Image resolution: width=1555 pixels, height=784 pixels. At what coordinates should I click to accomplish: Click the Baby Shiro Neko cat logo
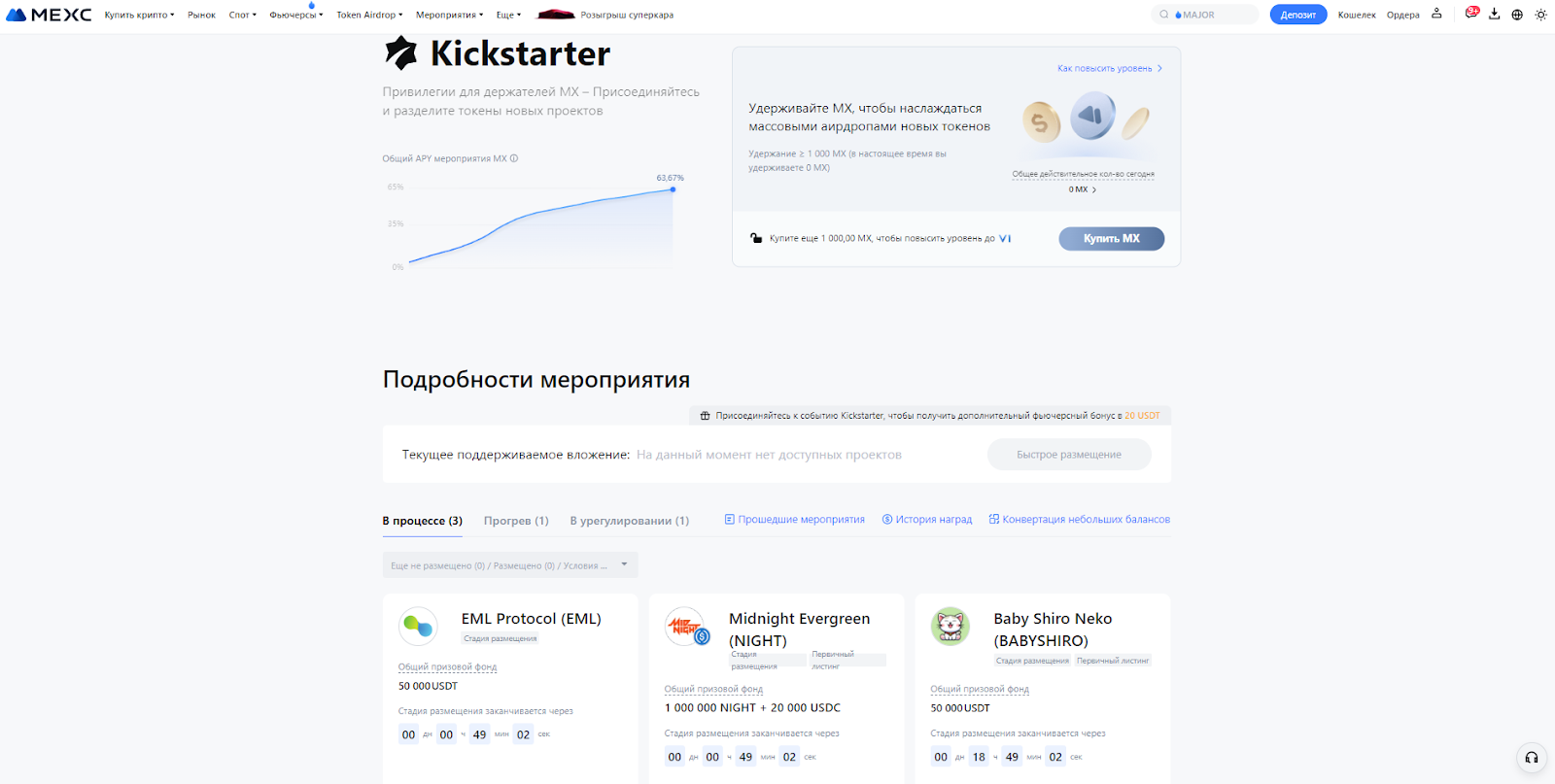(x=950, y=627)
